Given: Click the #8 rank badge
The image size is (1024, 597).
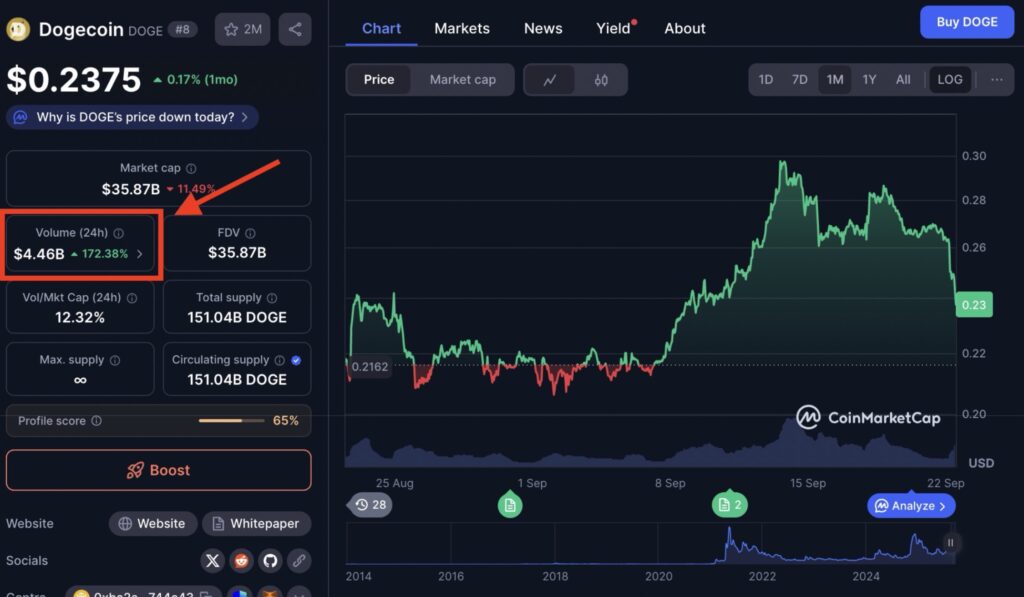Looking at the screenshot, I should [182, 29].
